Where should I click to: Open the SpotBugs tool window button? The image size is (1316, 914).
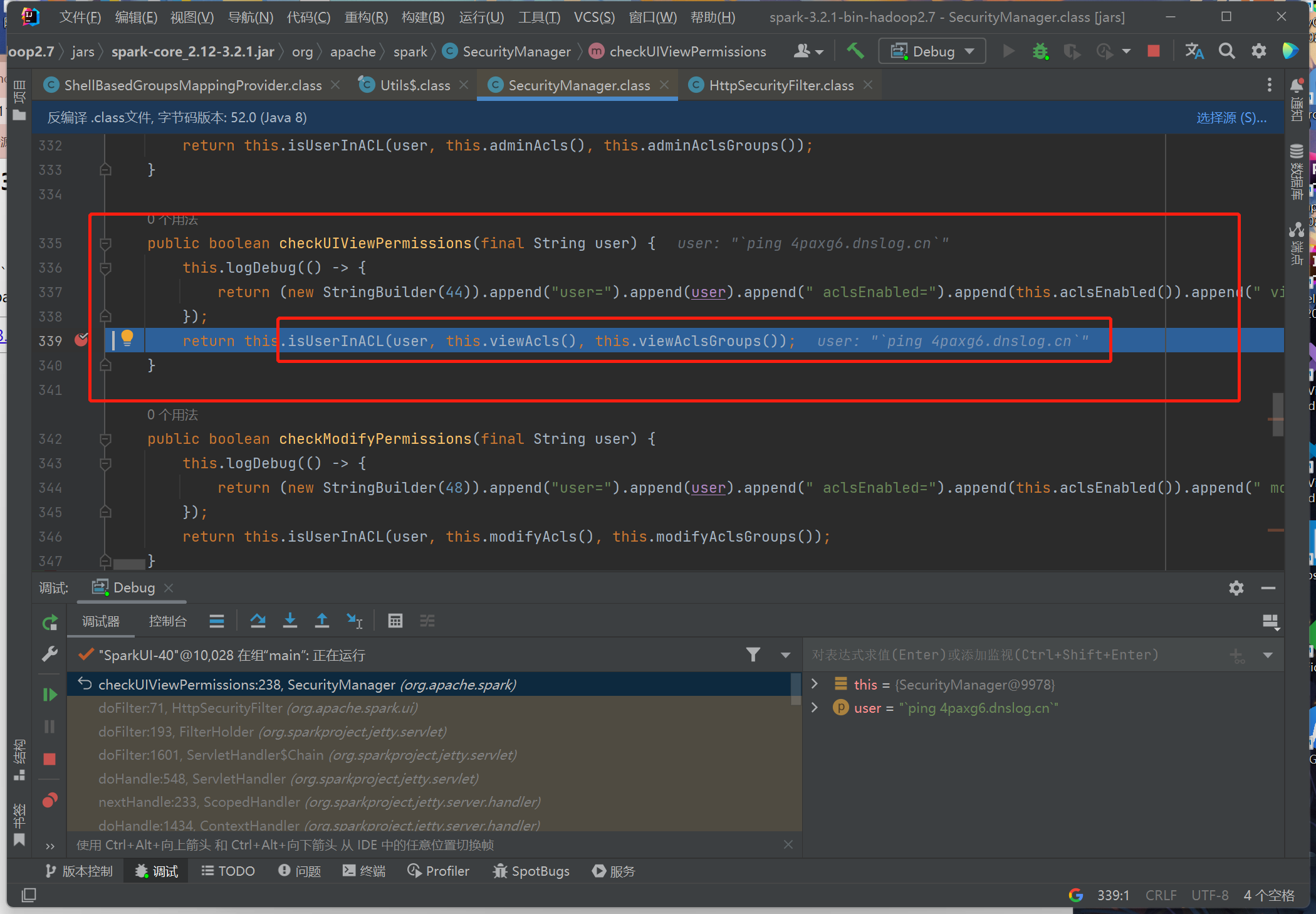click(x=531, y=871)
